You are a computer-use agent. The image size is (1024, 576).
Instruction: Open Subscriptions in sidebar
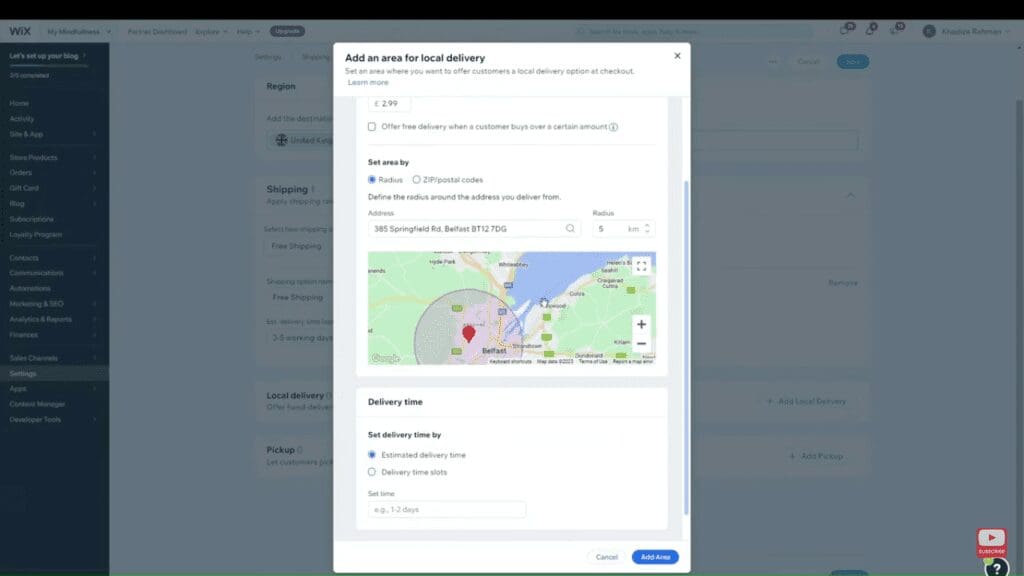click(31, 219)
